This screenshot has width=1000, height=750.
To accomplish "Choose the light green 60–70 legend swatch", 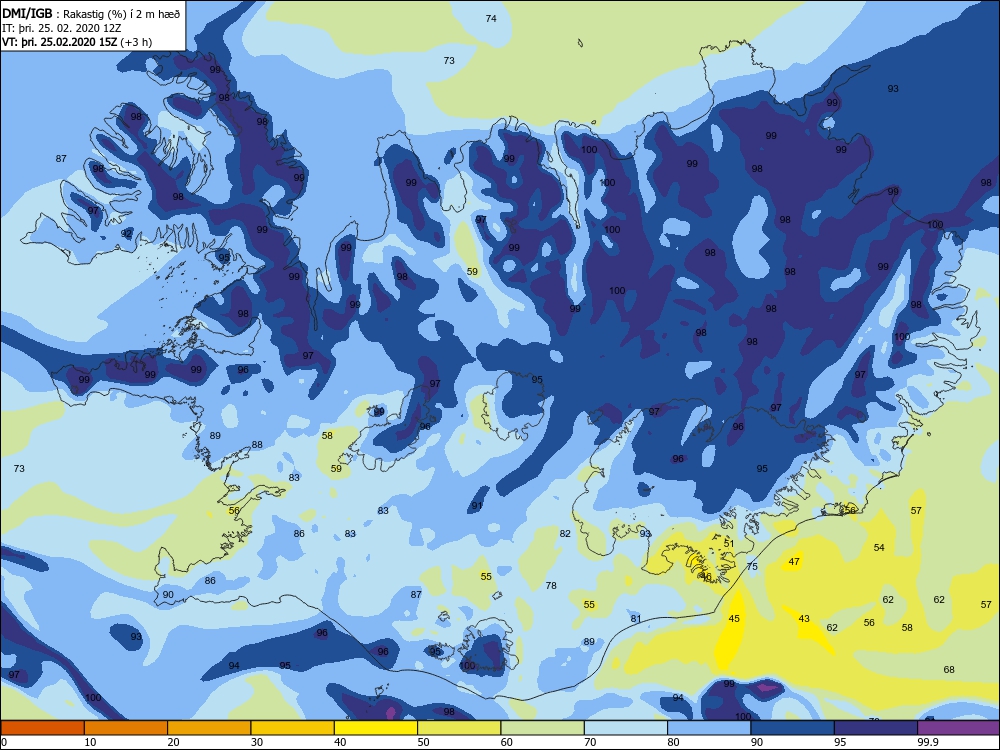I will (543, 728).
